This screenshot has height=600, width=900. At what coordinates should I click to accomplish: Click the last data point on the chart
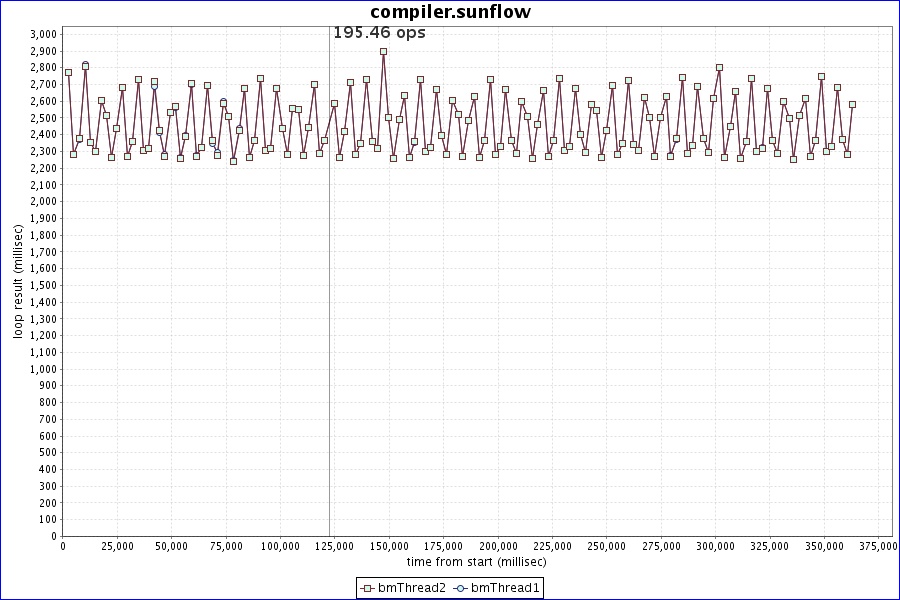pos(852,104)
